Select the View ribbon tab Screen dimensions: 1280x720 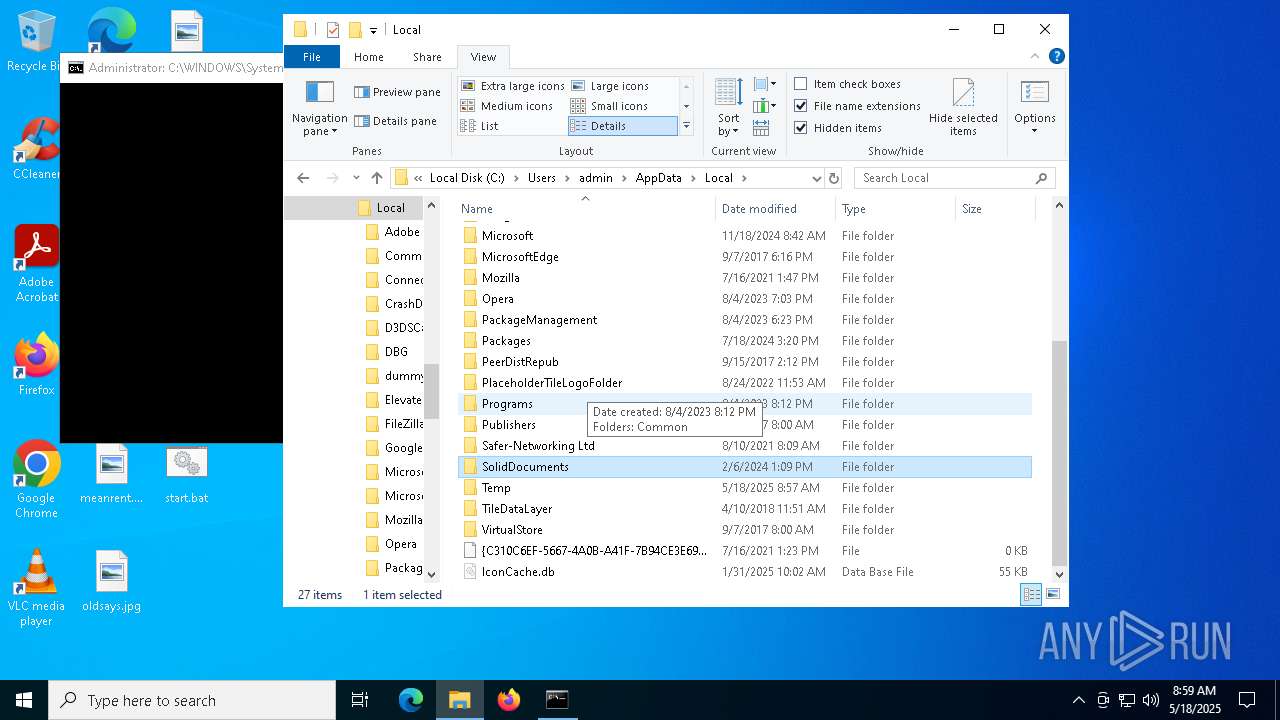tap(483, 57)
